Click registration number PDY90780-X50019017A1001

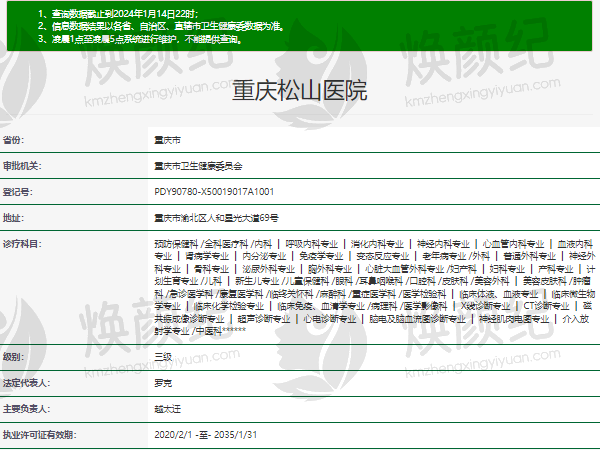(214, 192)
